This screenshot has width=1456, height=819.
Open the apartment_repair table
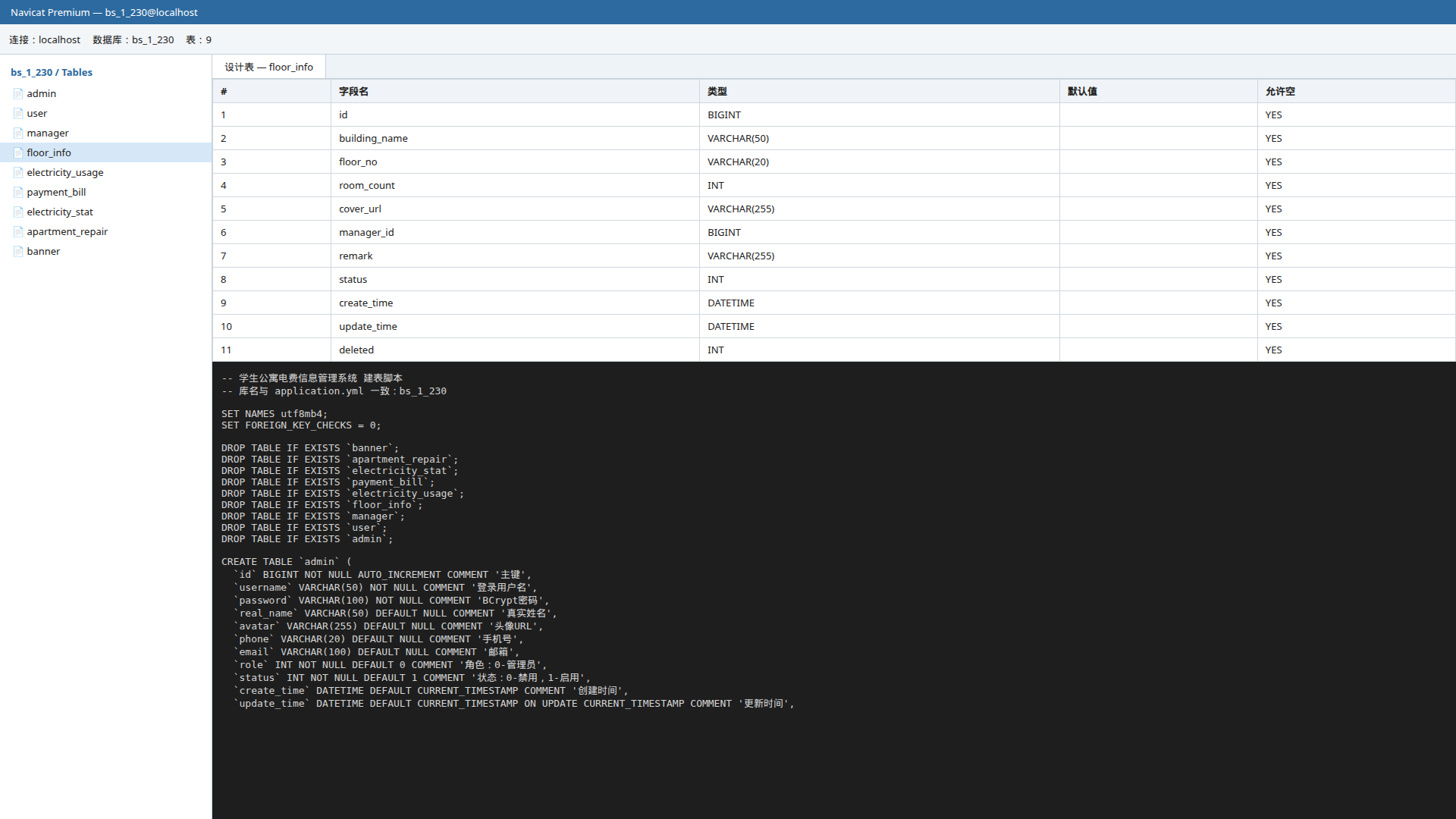tap(105, 231)
